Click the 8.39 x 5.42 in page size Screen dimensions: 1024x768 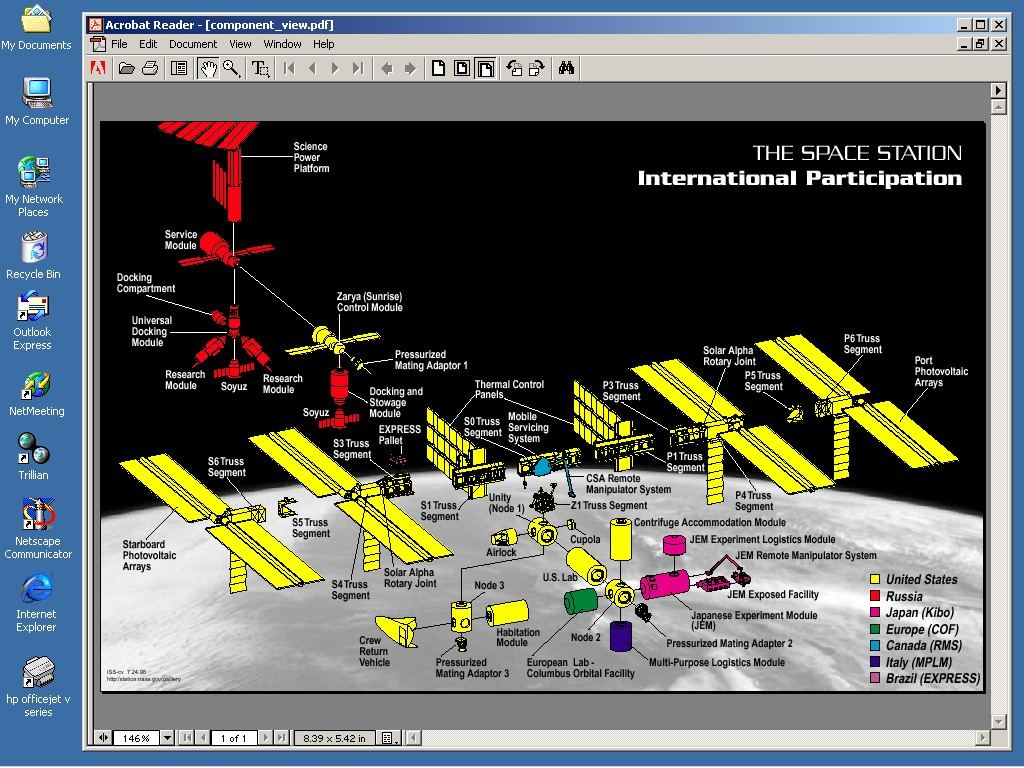(x=334, y=738)
